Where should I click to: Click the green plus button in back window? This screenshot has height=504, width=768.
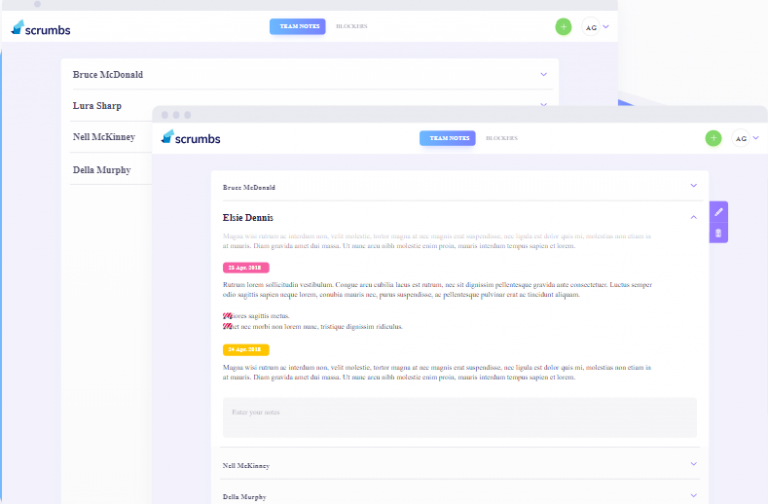[563, 26]
